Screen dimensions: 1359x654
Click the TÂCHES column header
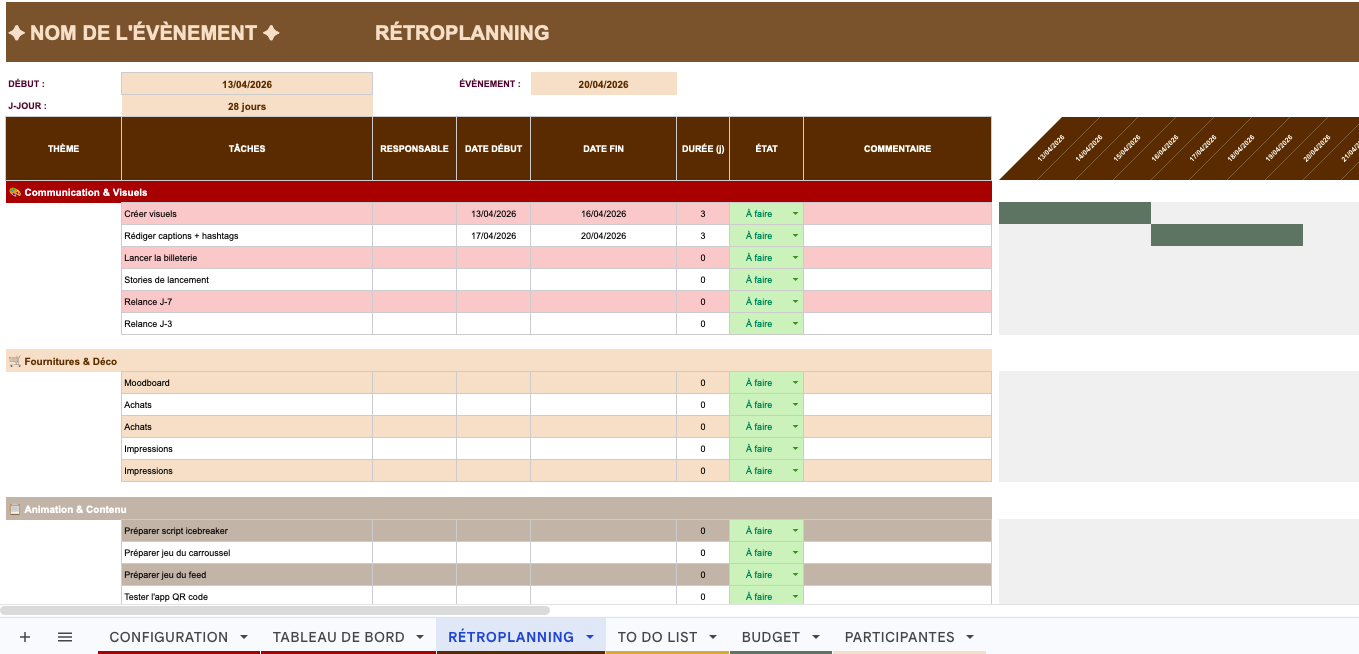pos(246,149)
